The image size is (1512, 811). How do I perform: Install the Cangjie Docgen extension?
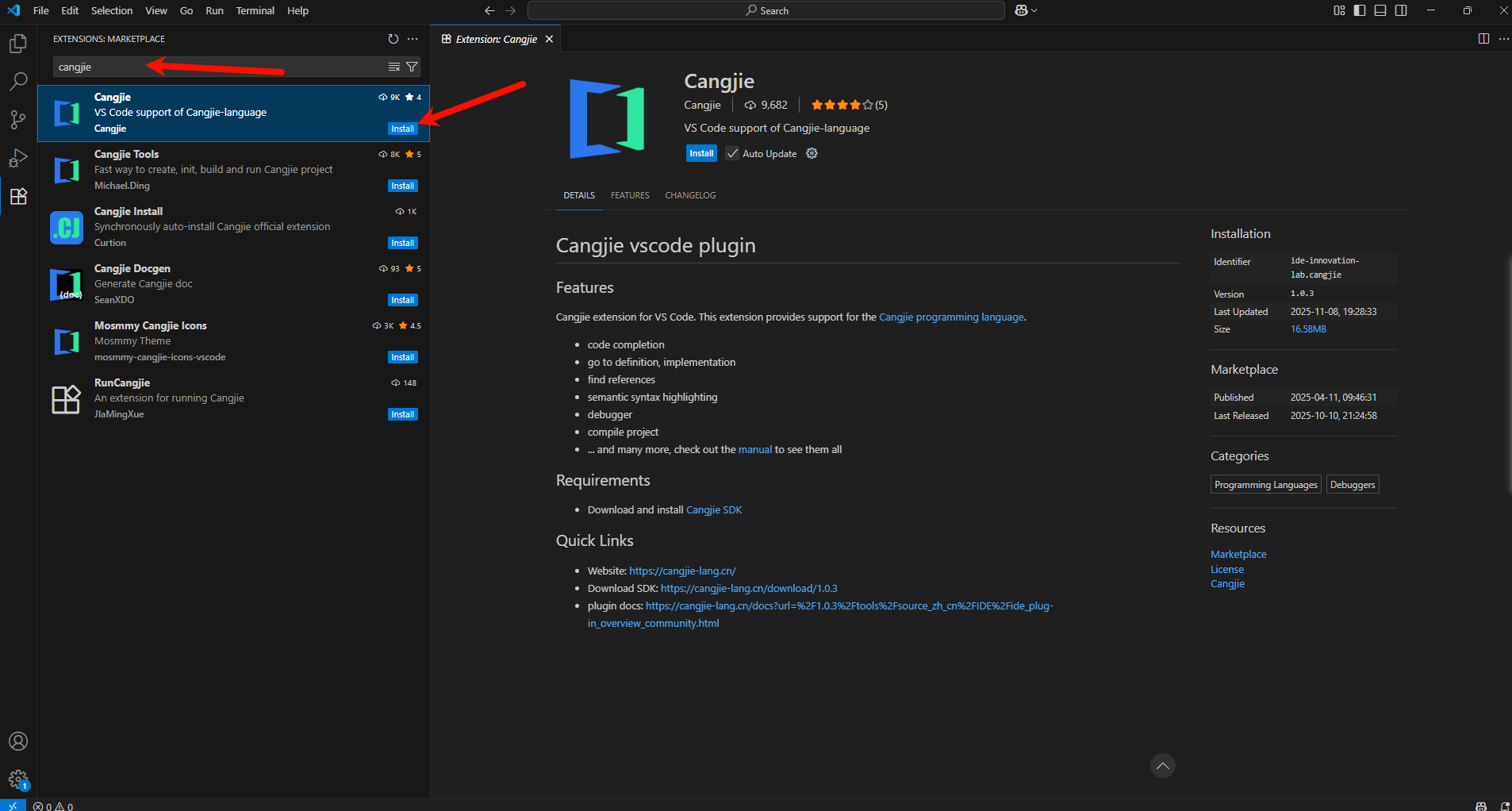click(x=403, y=300)
